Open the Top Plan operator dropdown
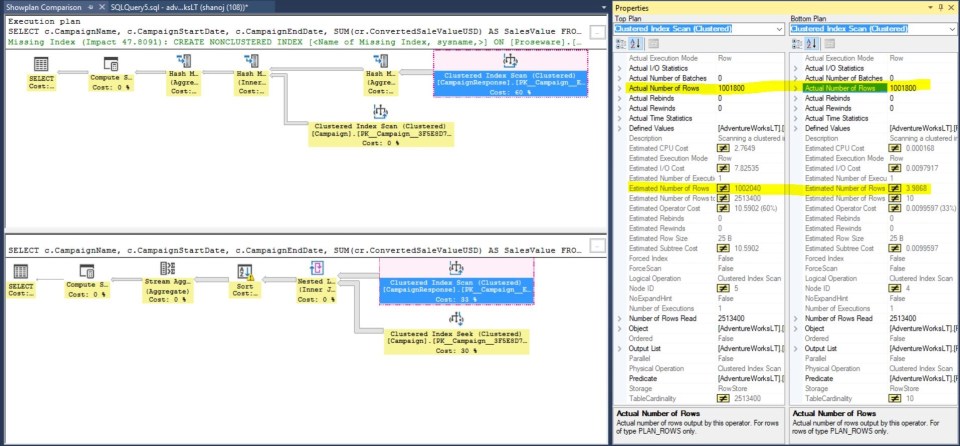Viewport: 960px width, 446px height. coord(778,30)
